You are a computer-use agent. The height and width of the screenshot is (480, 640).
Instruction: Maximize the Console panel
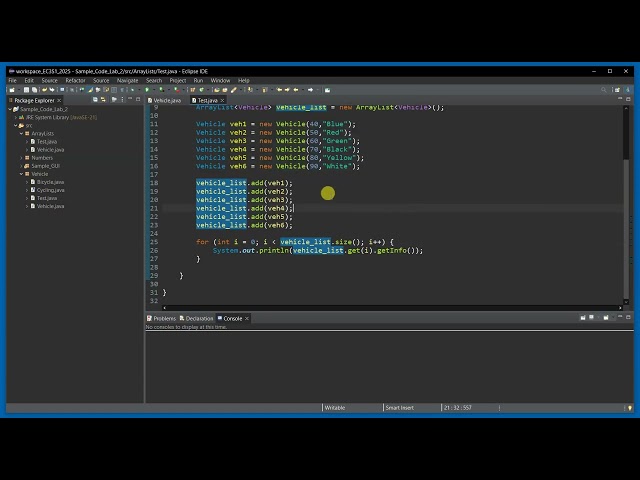click(628, 317)
